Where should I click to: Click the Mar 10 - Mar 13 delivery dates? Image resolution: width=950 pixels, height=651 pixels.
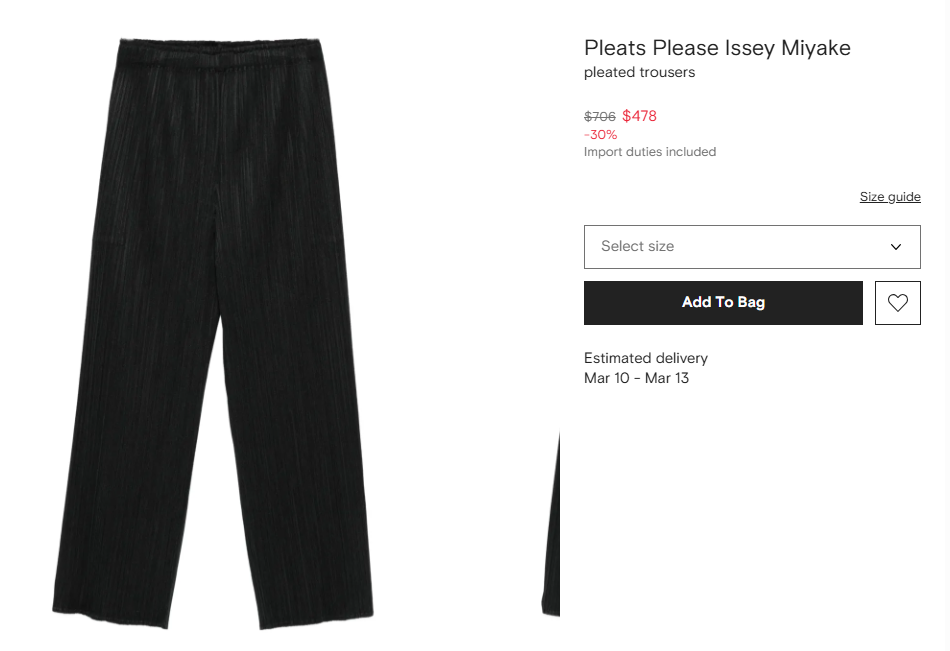tap(636, 378)
